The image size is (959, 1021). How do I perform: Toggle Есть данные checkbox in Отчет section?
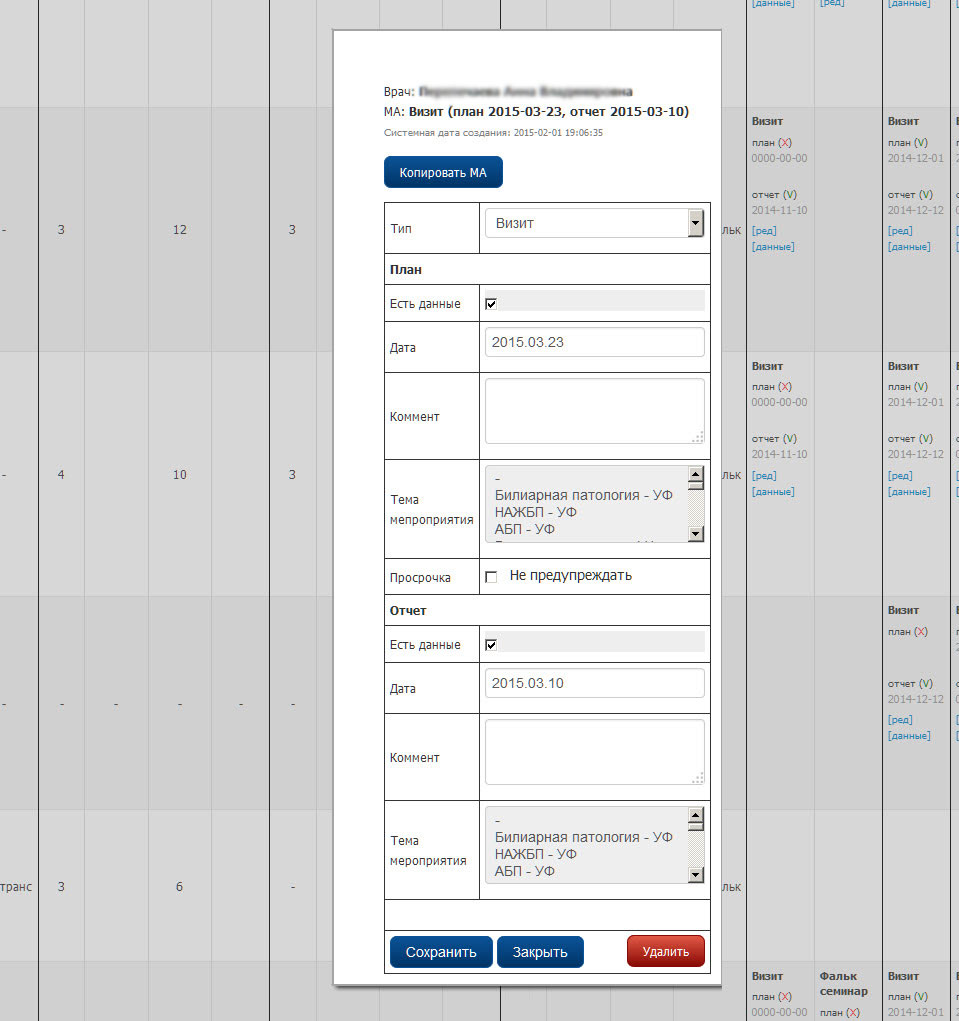491,644
